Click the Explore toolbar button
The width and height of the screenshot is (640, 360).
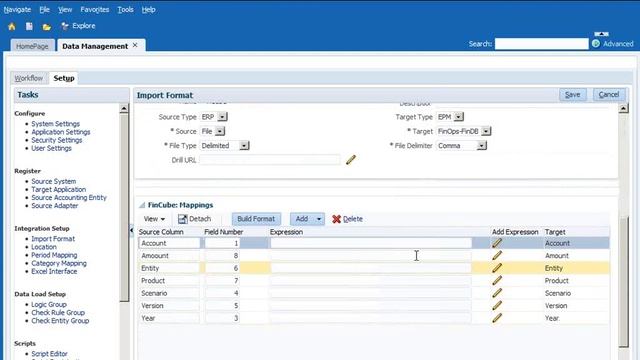coord(78,26)
